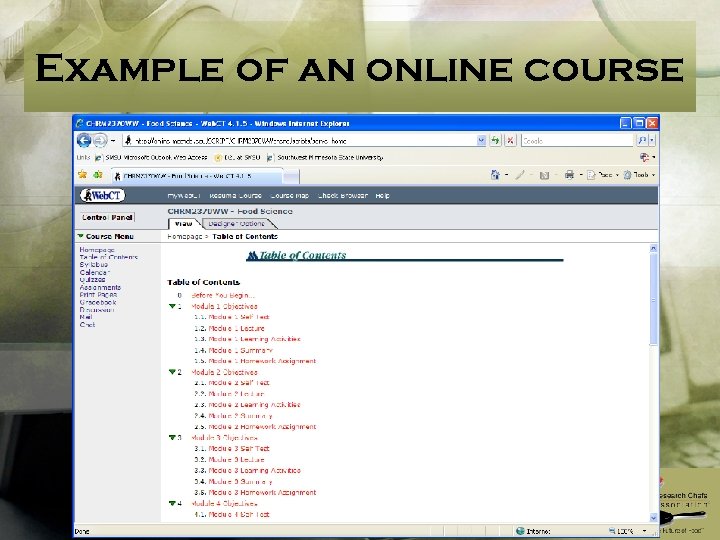Image resolution: width=720 pixels, height=540 pixels.
Task: Open the Before You Begin entry
Action: (223, 295)
